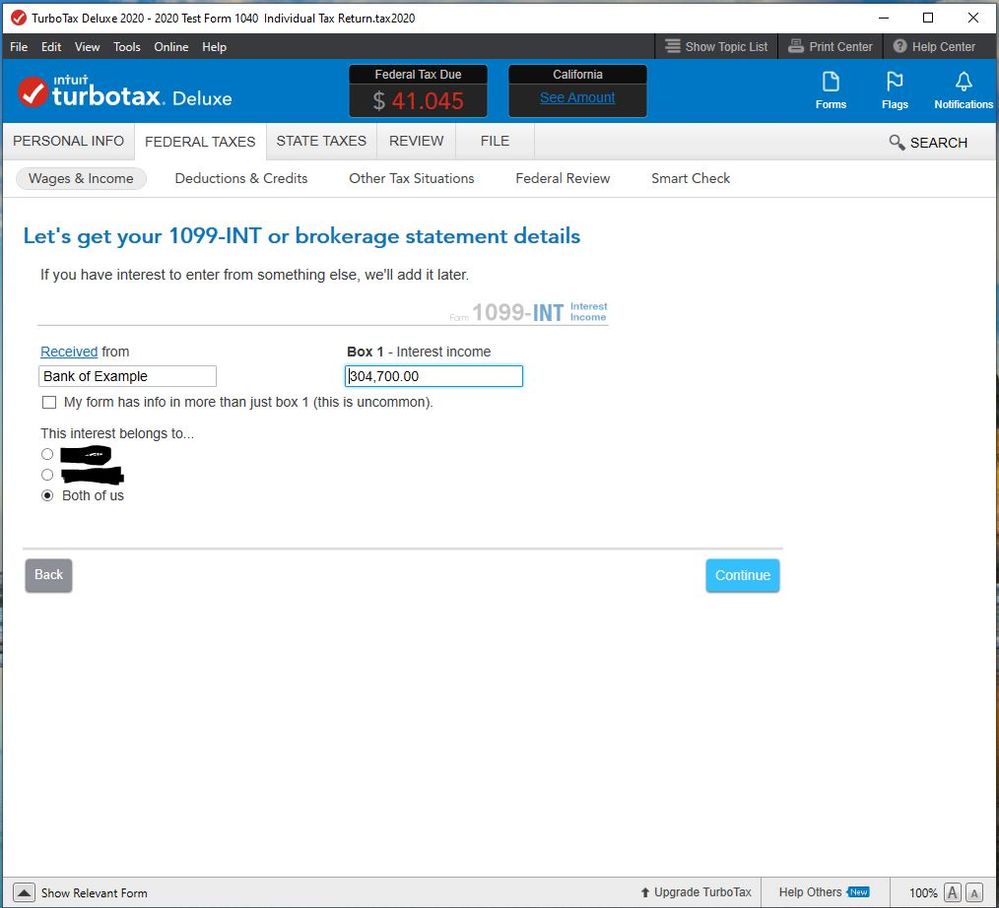Click the 'Print Center' label
This screenshot has width=999, height=908.
click(x=840, y=47)
